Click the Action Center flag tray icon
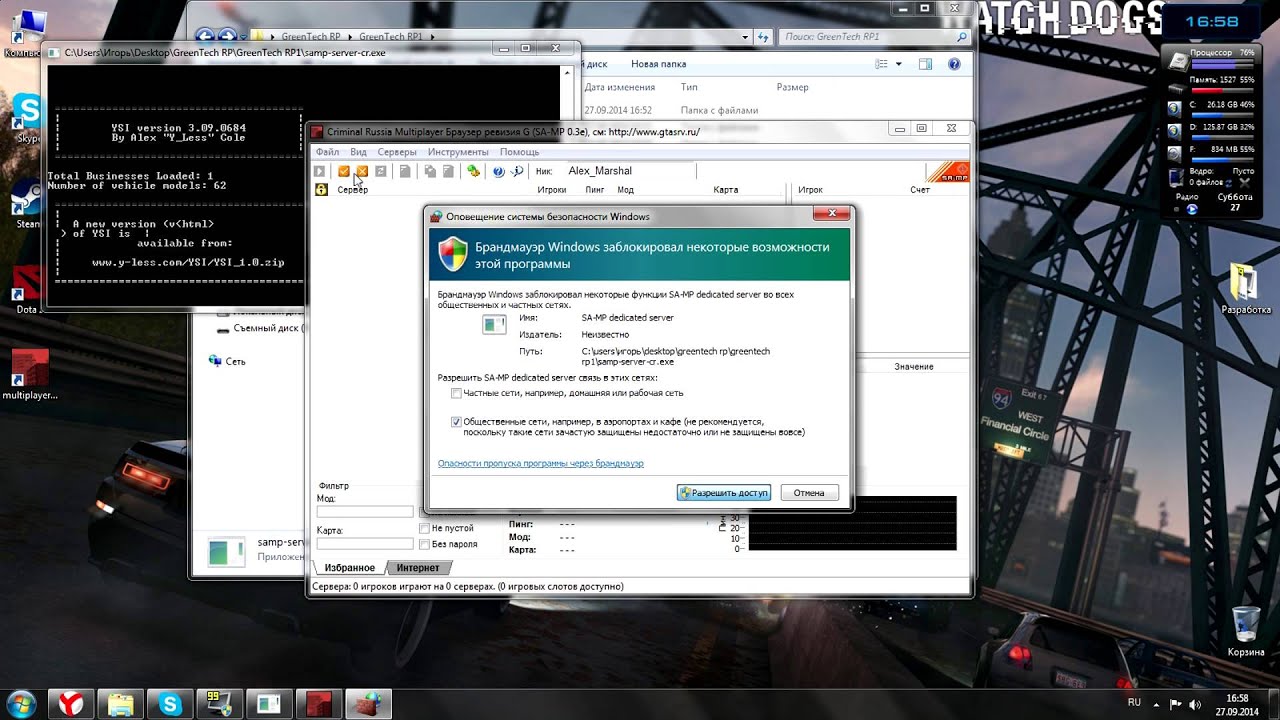 pos(1176,704)
